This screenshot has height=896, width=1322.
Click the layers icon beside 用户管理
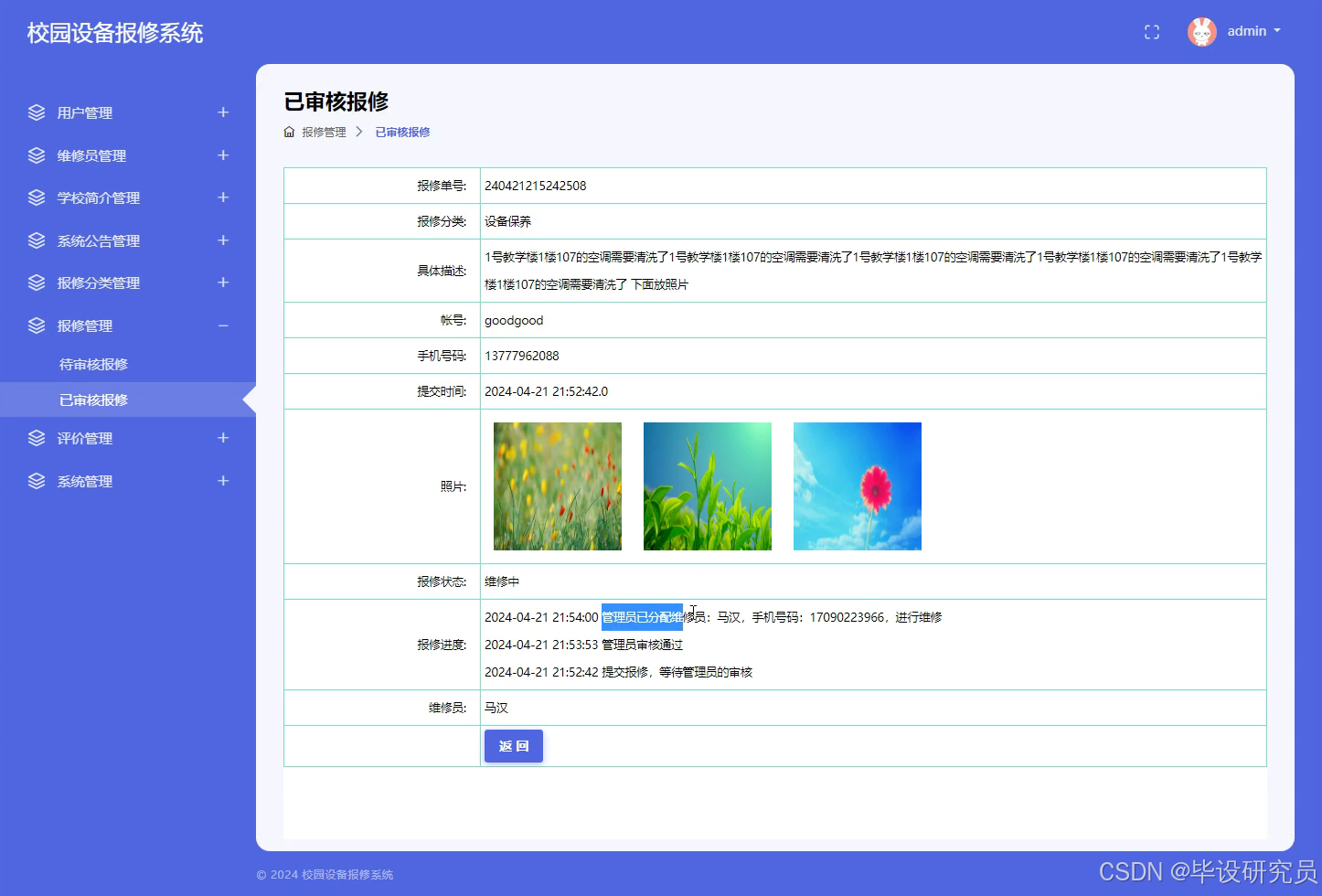[x=37, y=112]
